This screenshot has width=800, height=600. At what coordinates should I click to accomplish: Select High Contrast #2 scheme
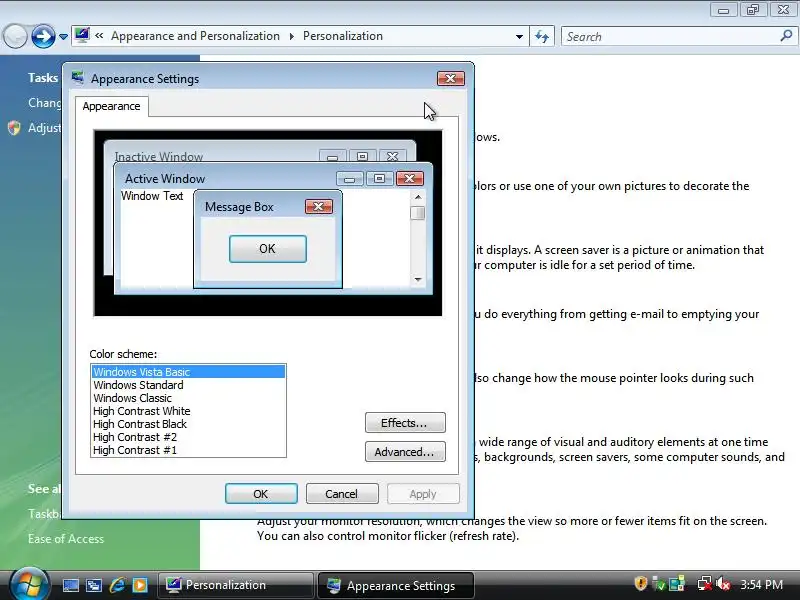pos(188,437)
